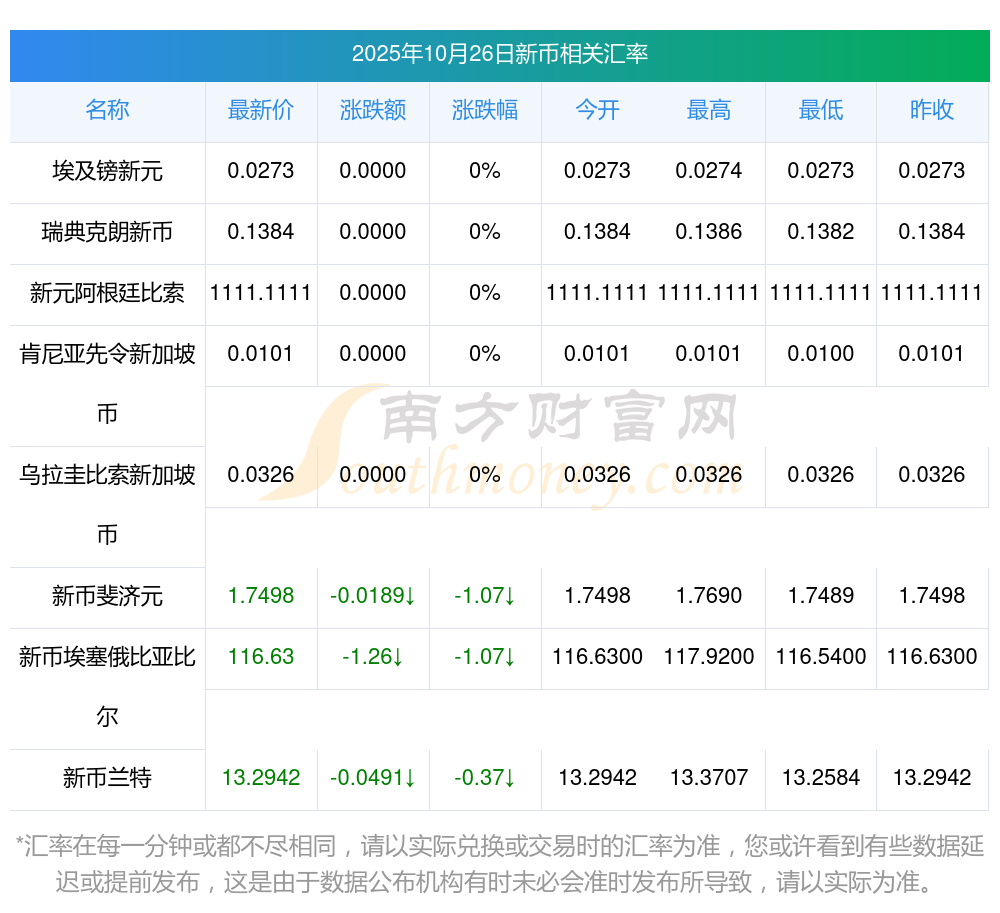Select the 新元阿根廷比索 row name
This screenshot has height=913, width=1000.
(x=107, y=294)
